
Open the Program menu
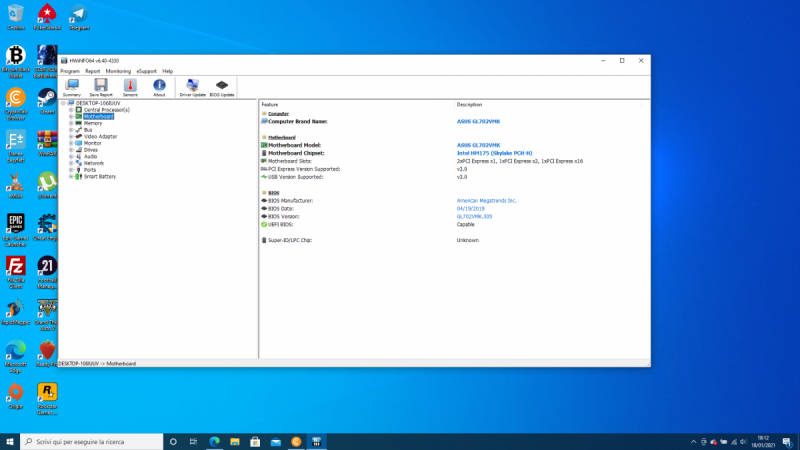pos(69,71)
